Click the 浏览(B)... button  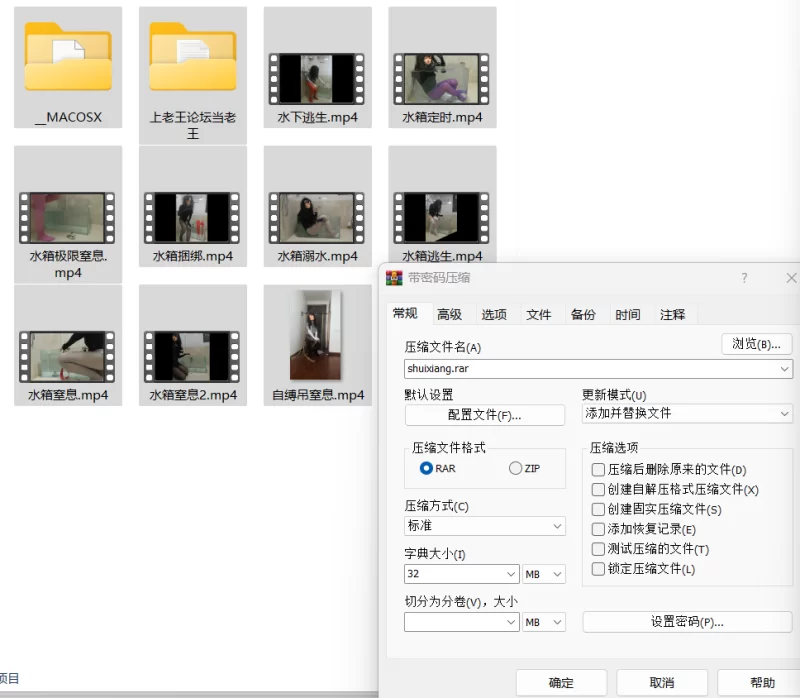tap(757, 344)
